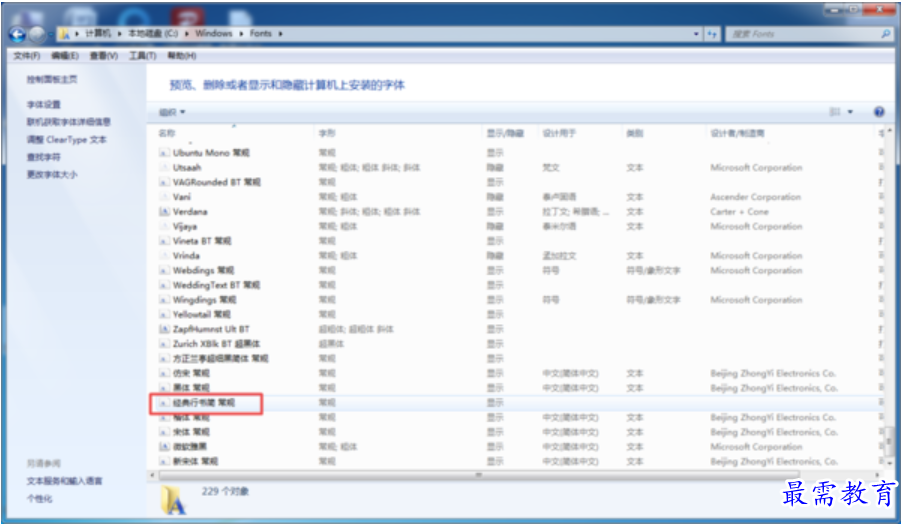Viewport: 904px width, 525px height.
Task: Open the help question-mark icon
Action: pyautogui.click(x=879, y=112)
